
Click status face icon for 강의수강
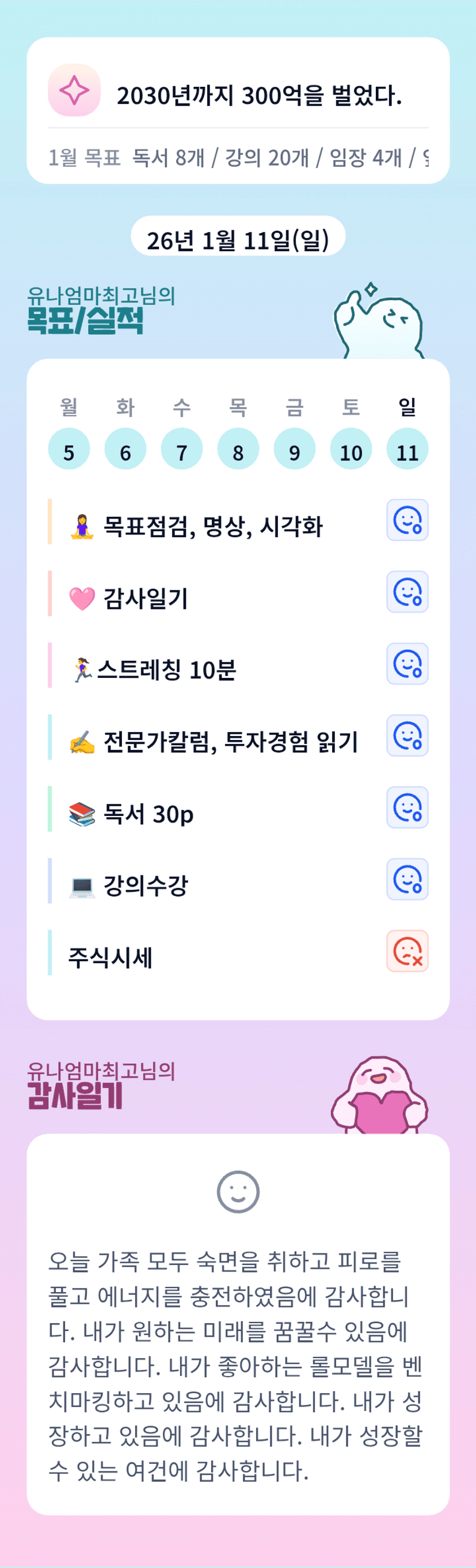[x=407, y=880]
